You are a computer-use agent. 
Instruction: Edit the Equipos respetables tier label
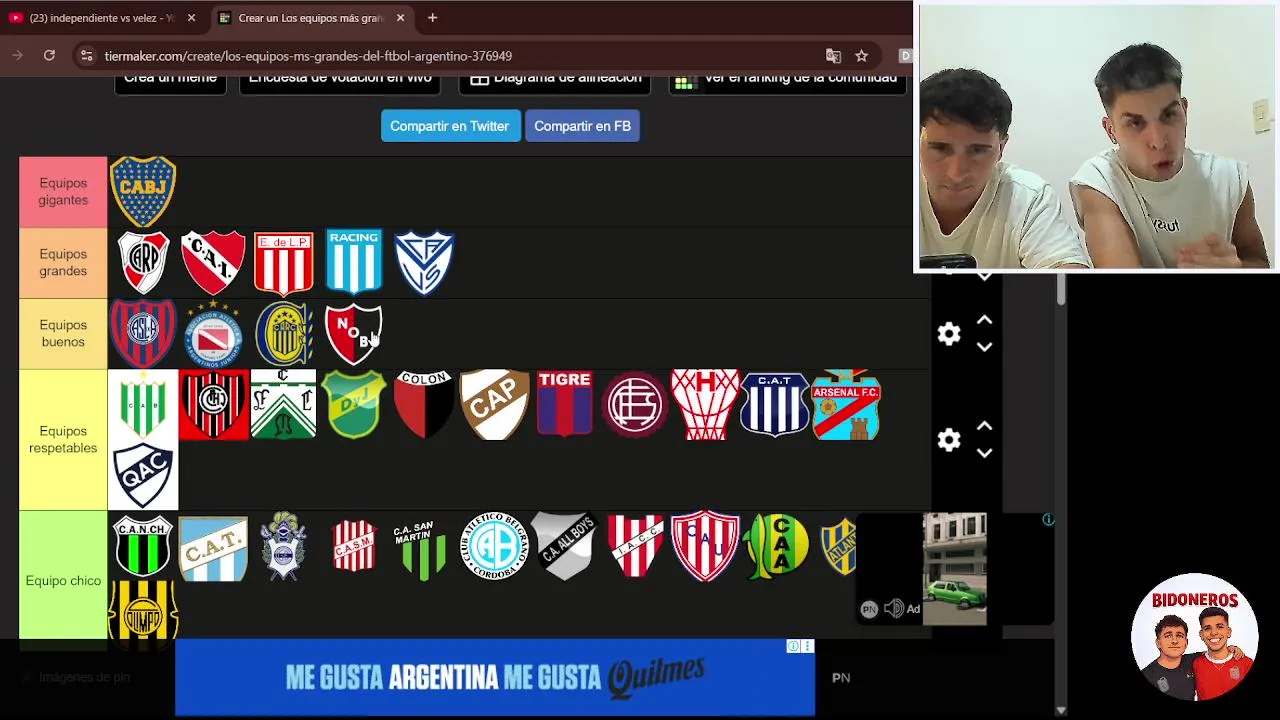point(63,440)
